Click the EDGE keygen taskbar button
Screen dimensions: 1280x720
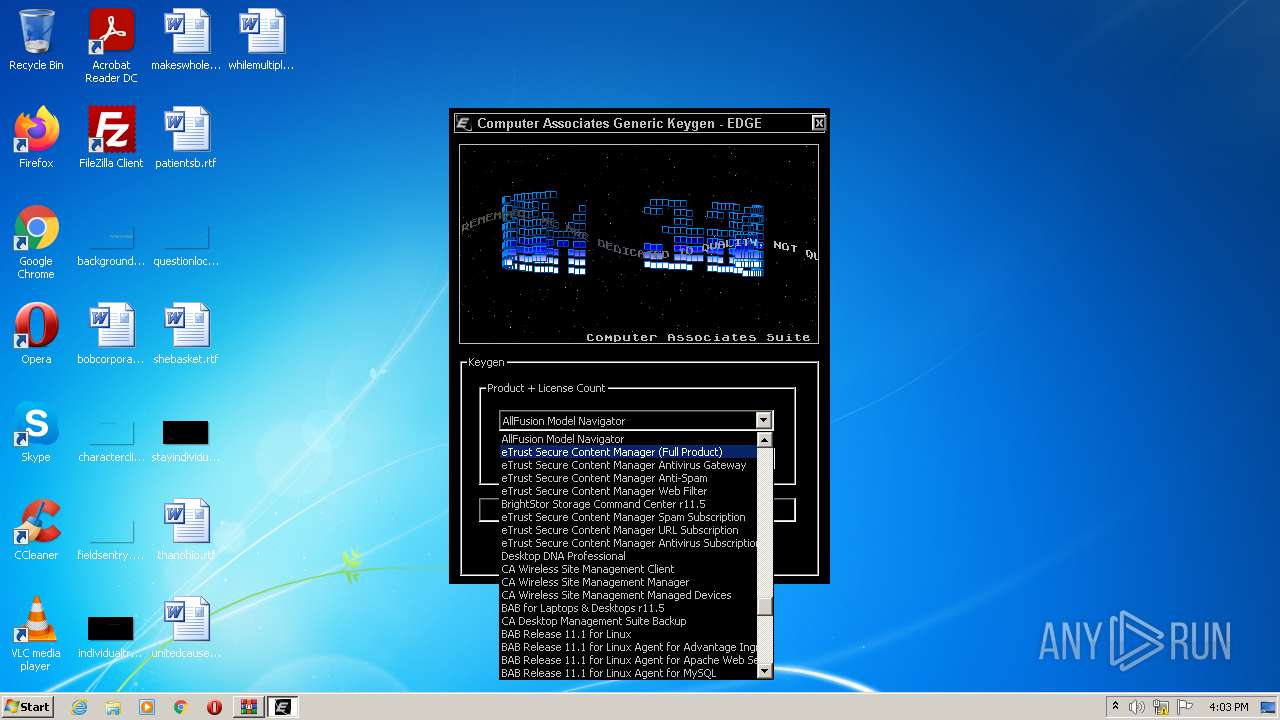pos(282,707)
